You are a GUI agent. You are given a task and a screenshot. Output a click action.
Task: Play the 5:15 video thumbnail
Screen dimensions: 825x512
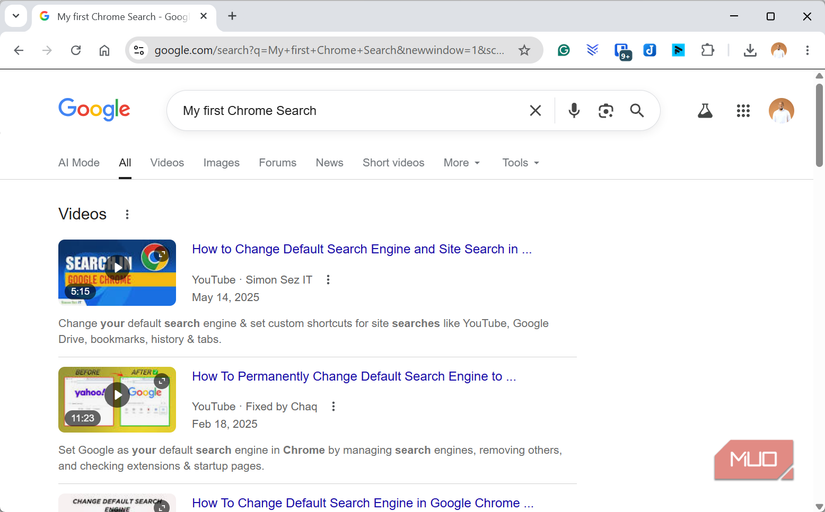117,273
